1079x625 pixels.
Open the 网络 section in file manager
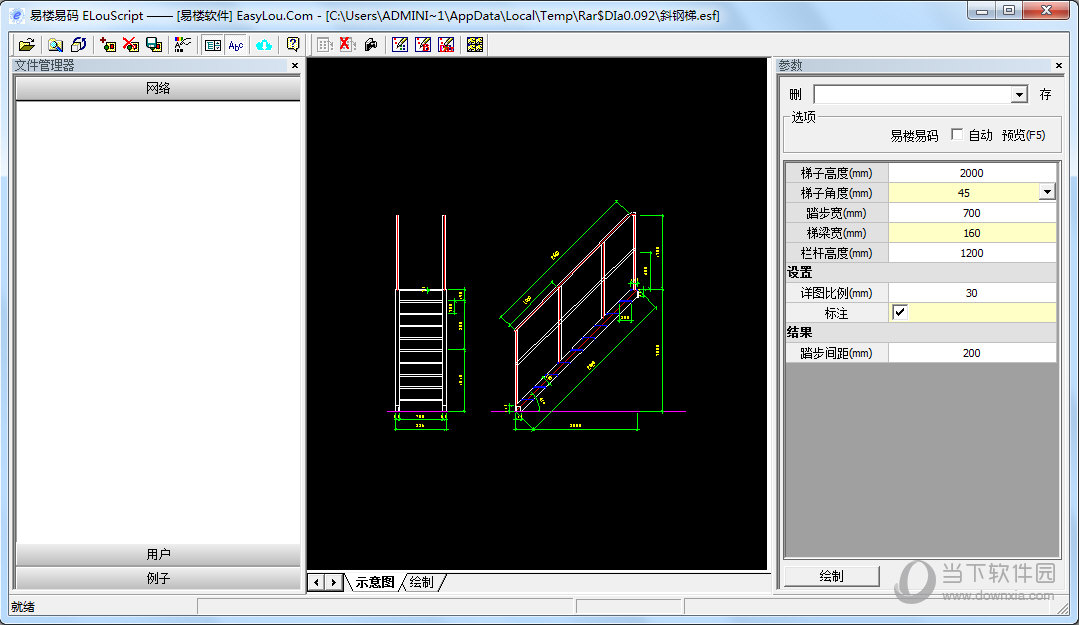click(x=158, y=88)
